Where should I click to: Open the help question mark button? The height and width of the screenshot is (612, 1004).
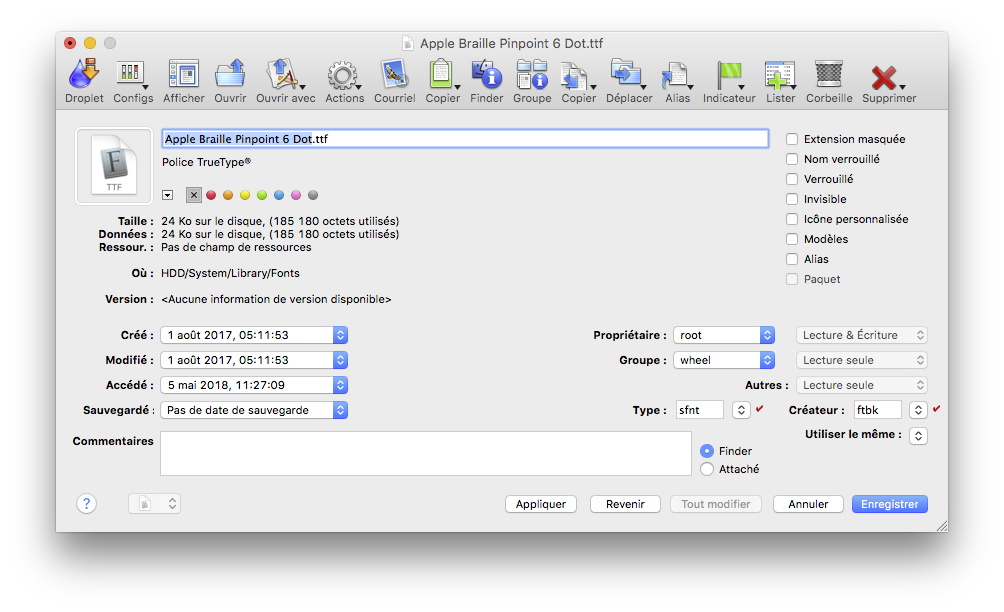click(x=86, y=504)
